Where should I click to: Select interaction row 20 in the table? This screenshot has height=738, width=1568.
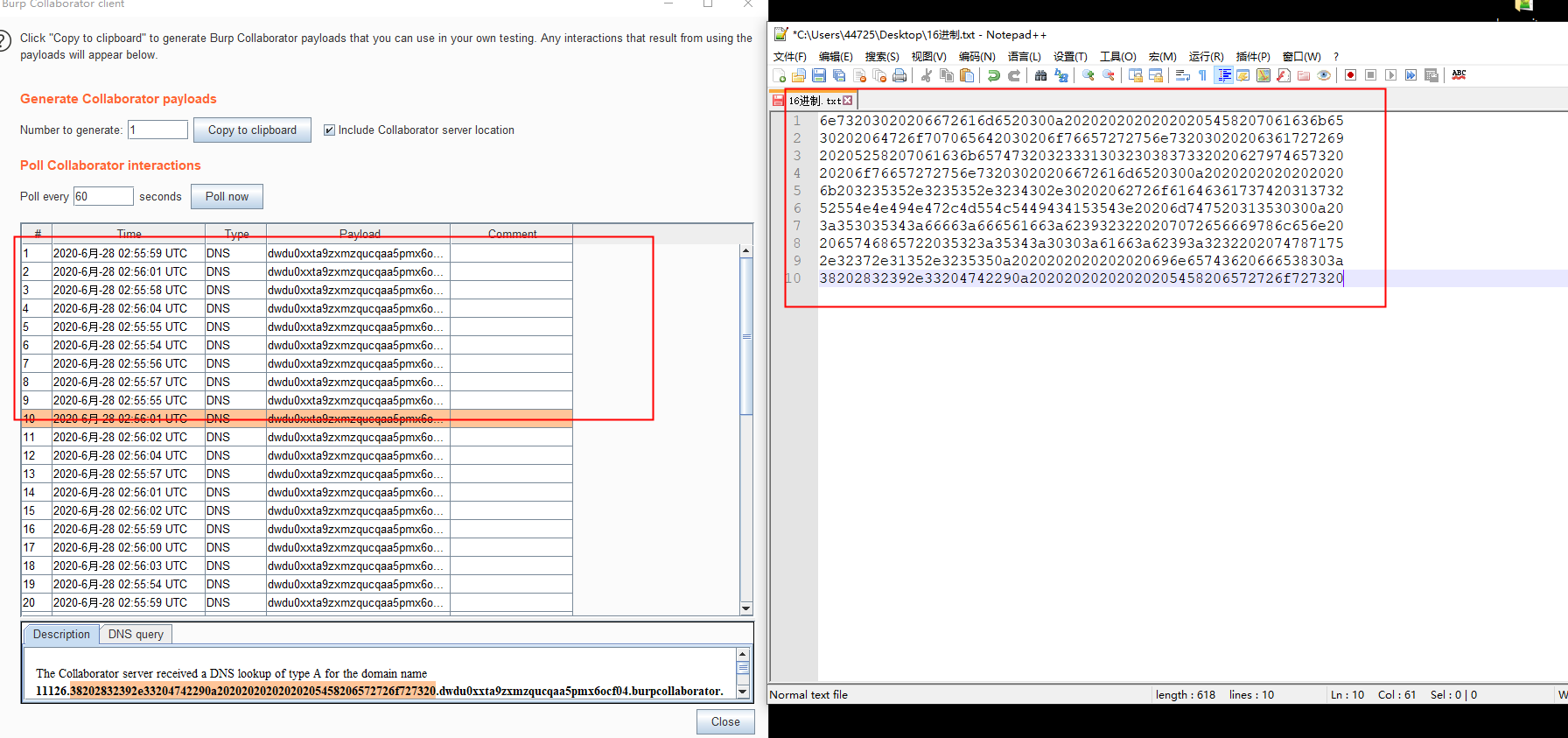(x=297, y=603)
